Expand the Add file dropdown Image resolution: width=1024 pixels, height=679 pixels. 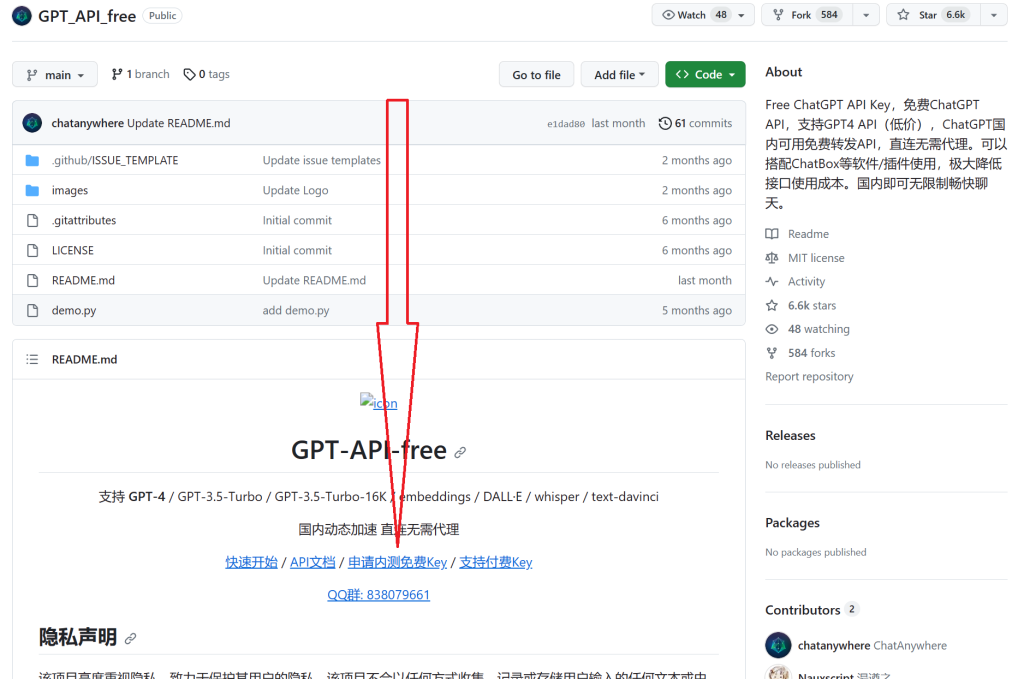coord(620,74)
